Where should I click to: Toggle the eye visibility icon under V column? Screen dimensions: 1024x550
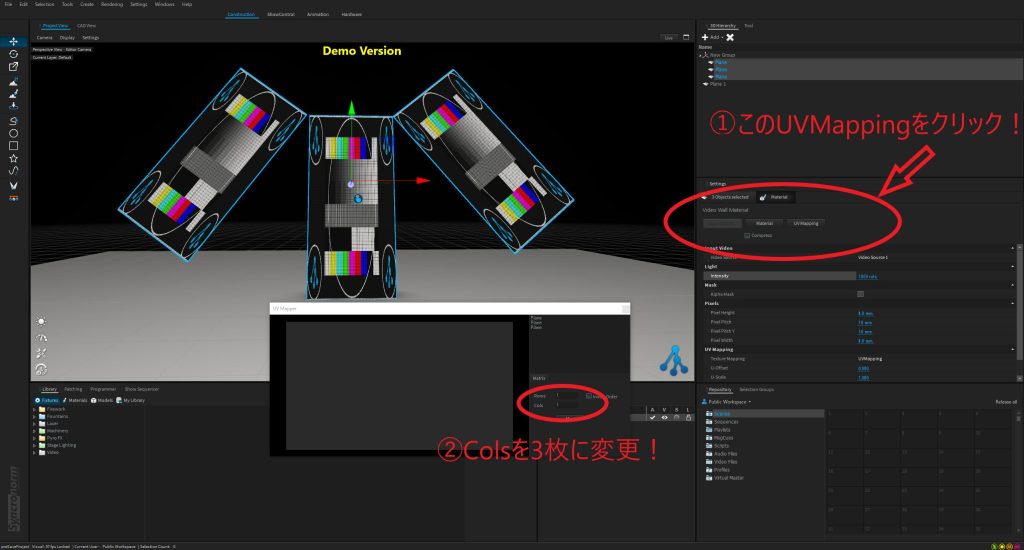pos(664,417)
